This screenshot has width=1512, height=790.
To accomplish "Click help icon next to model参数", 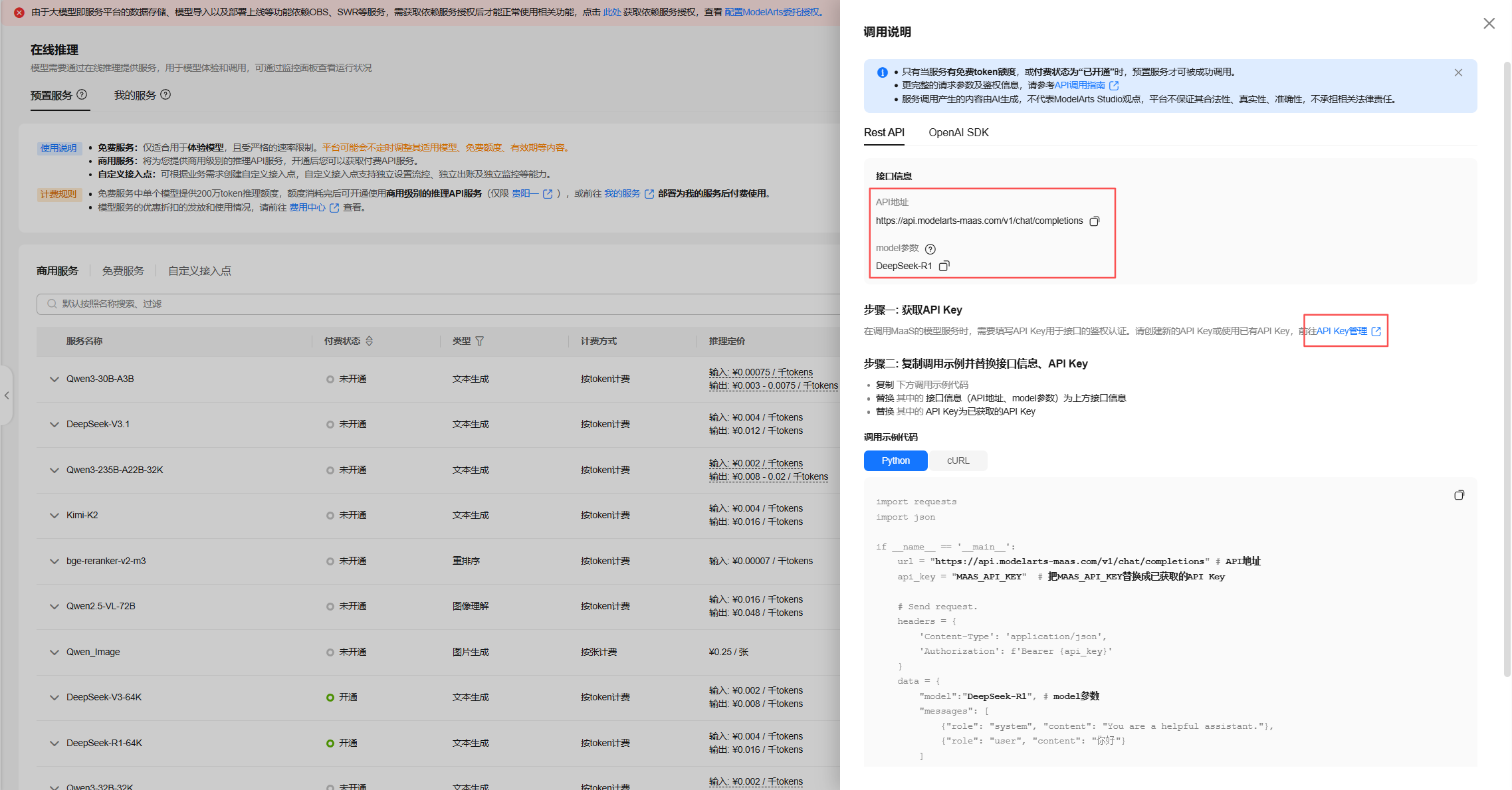I will tap(930, 249).
